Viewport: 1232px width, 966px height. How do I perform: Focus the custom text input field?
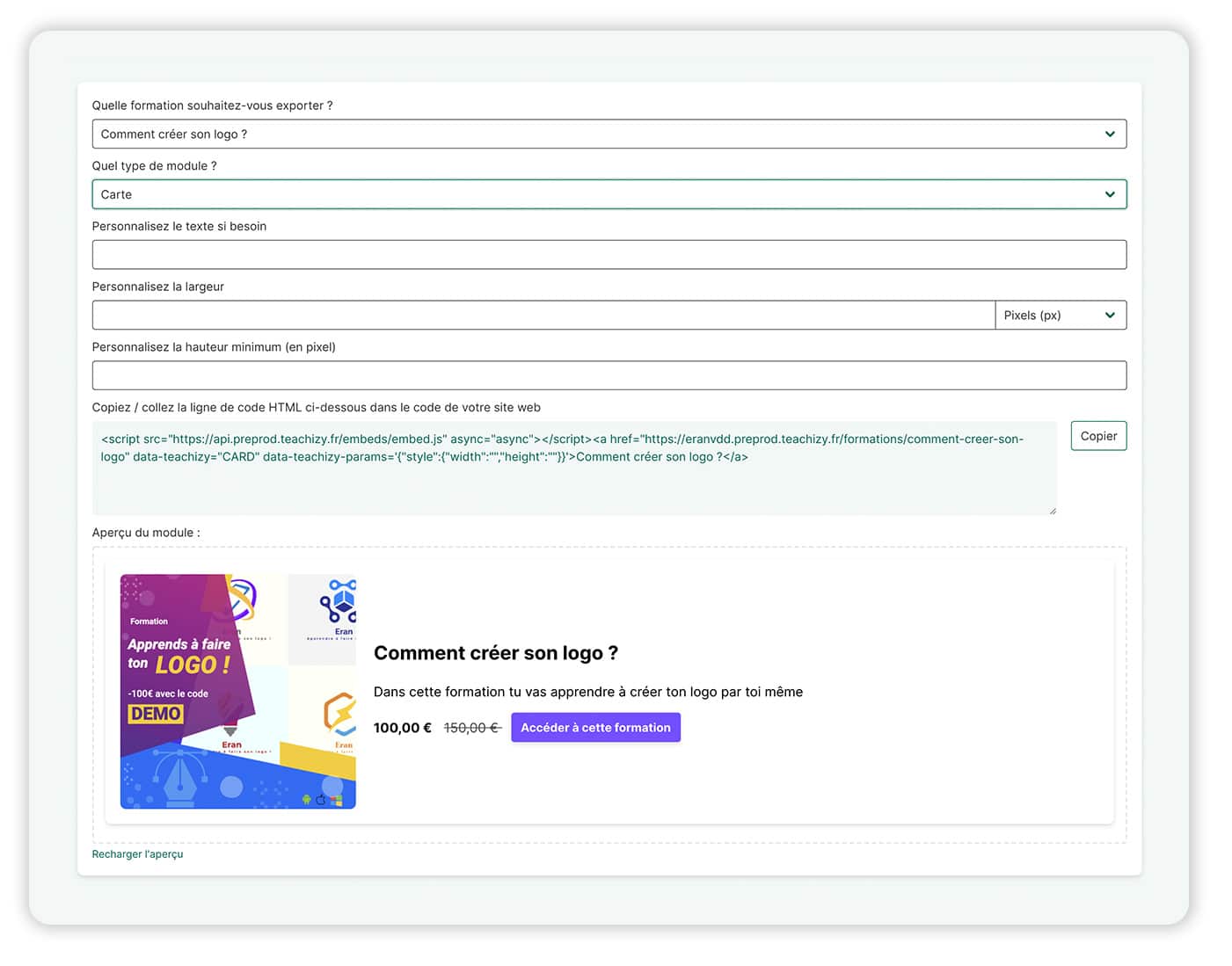pos(609,255)
